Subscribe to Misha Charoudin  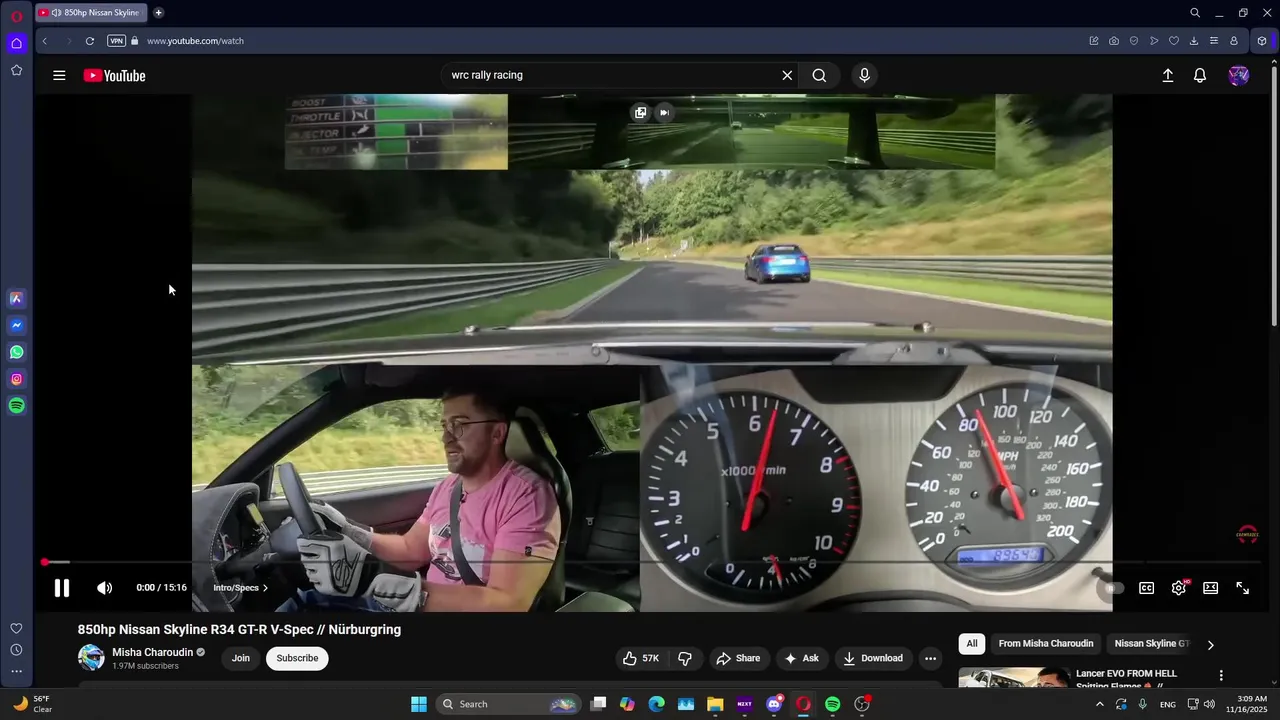(297, 658)
